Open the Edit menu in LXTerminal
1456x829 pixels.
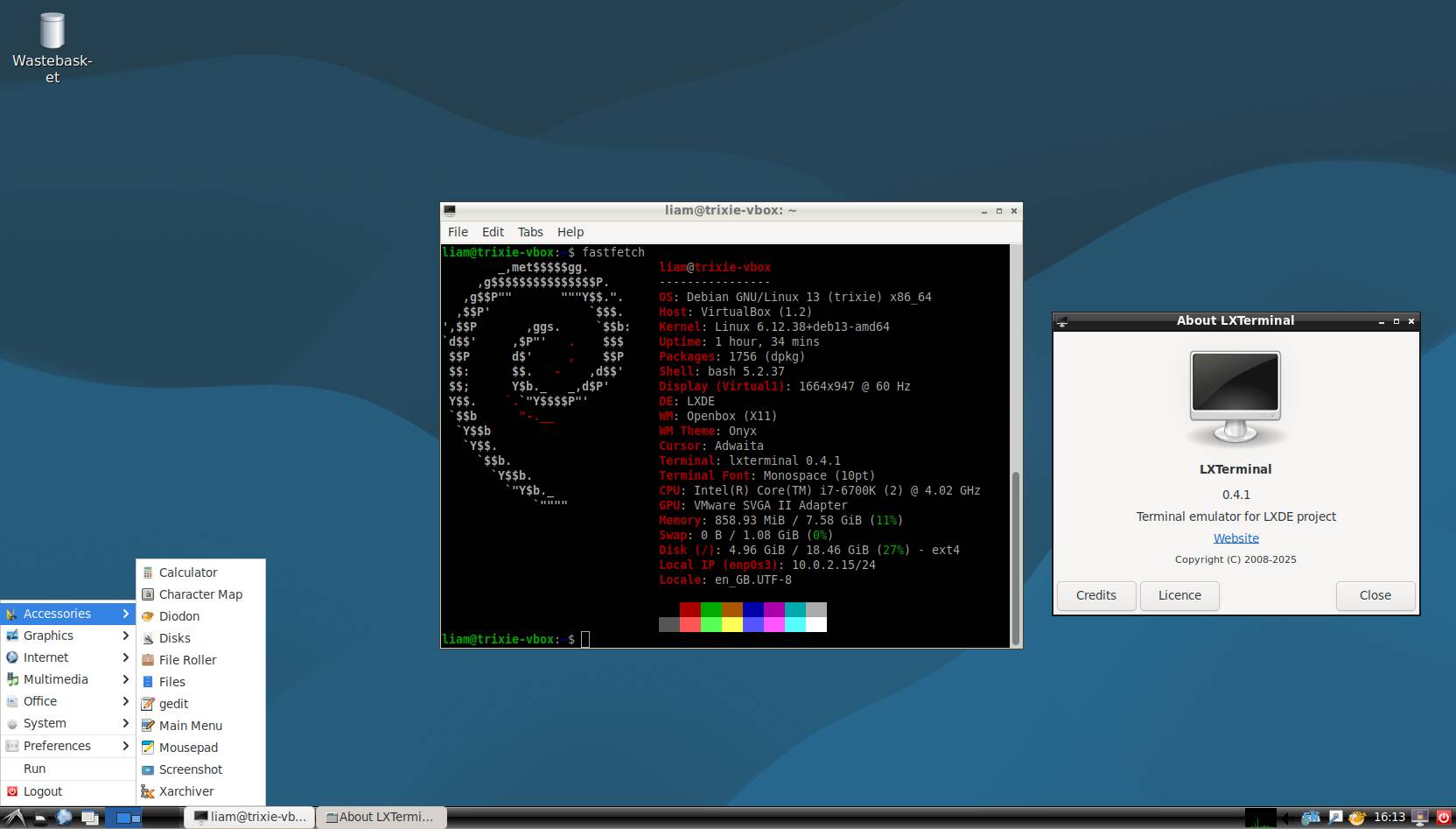tap(493, 232)
